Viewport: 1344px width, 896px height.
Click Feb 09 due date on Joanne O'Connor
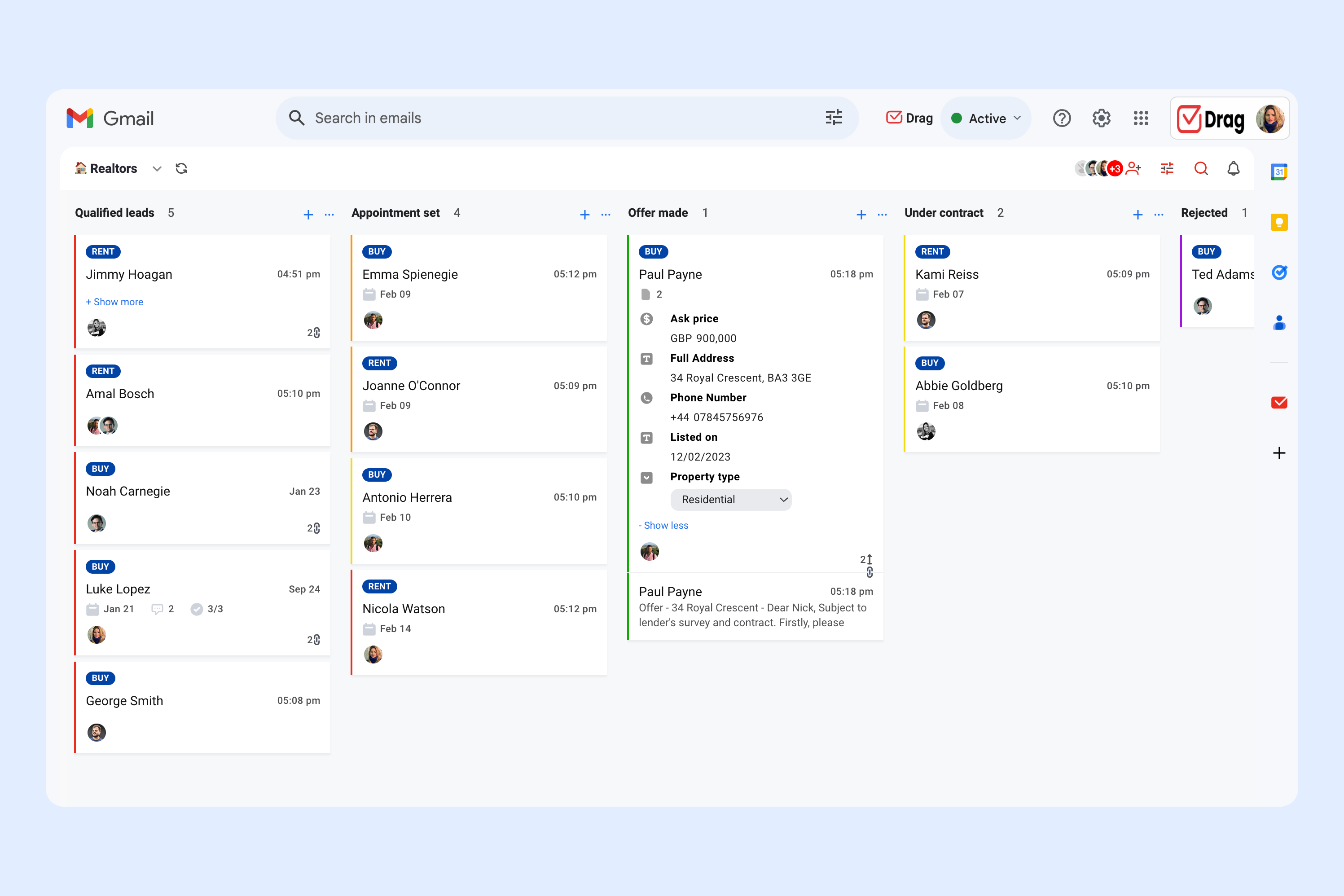[x=387, y=406]
